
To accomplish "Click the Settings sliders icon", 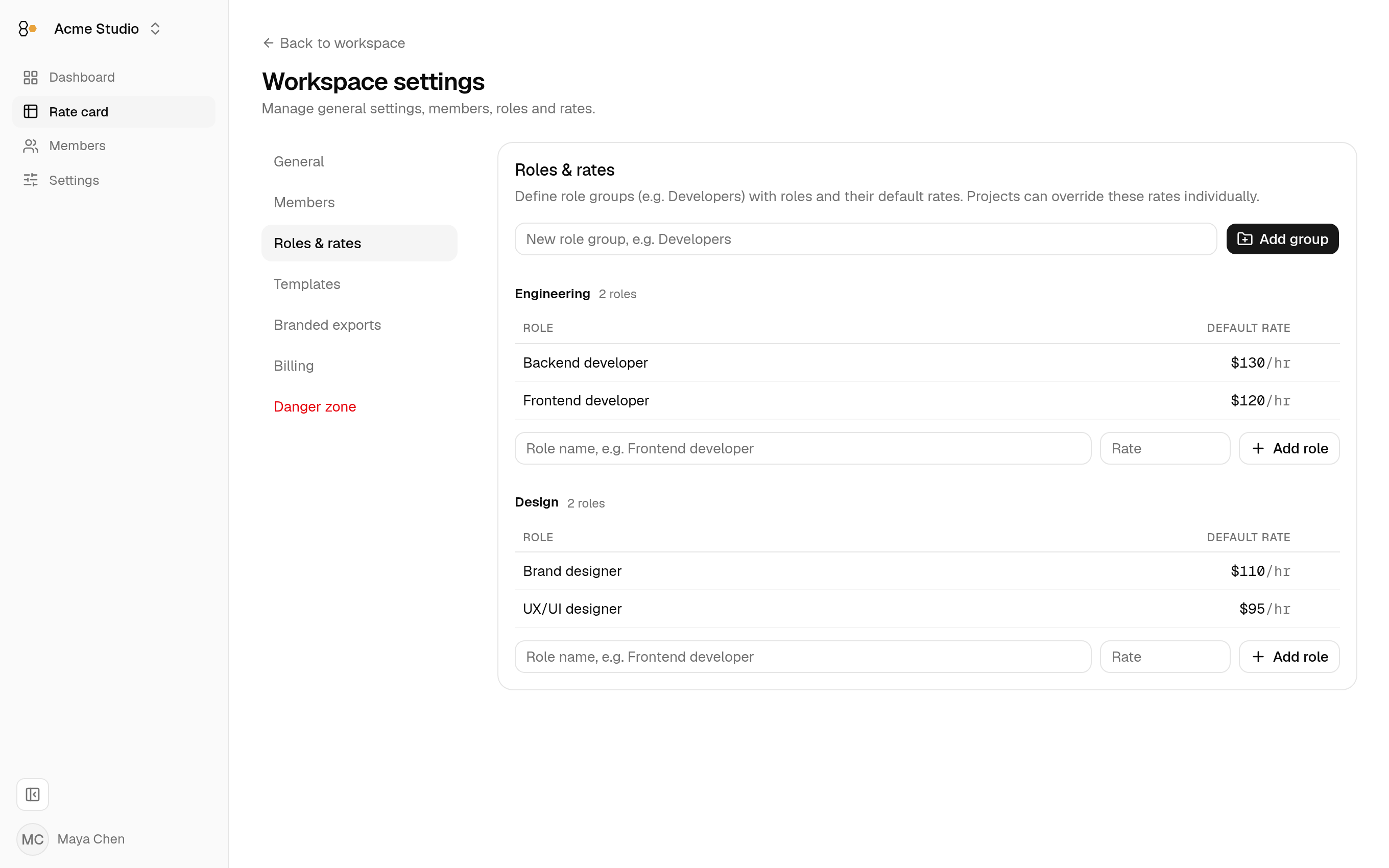I will [x=31, y=180].
